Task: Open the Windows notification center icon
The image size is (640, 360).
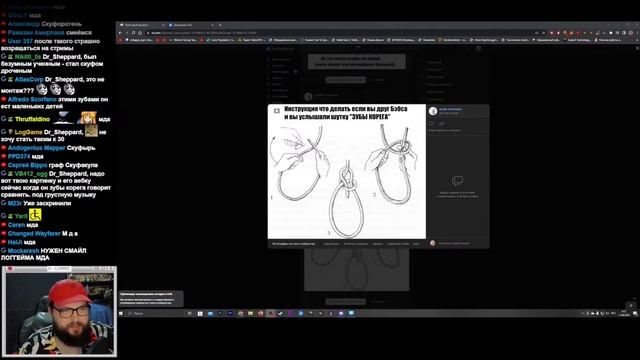Action: pyautogui.click(x=635, y=313)
